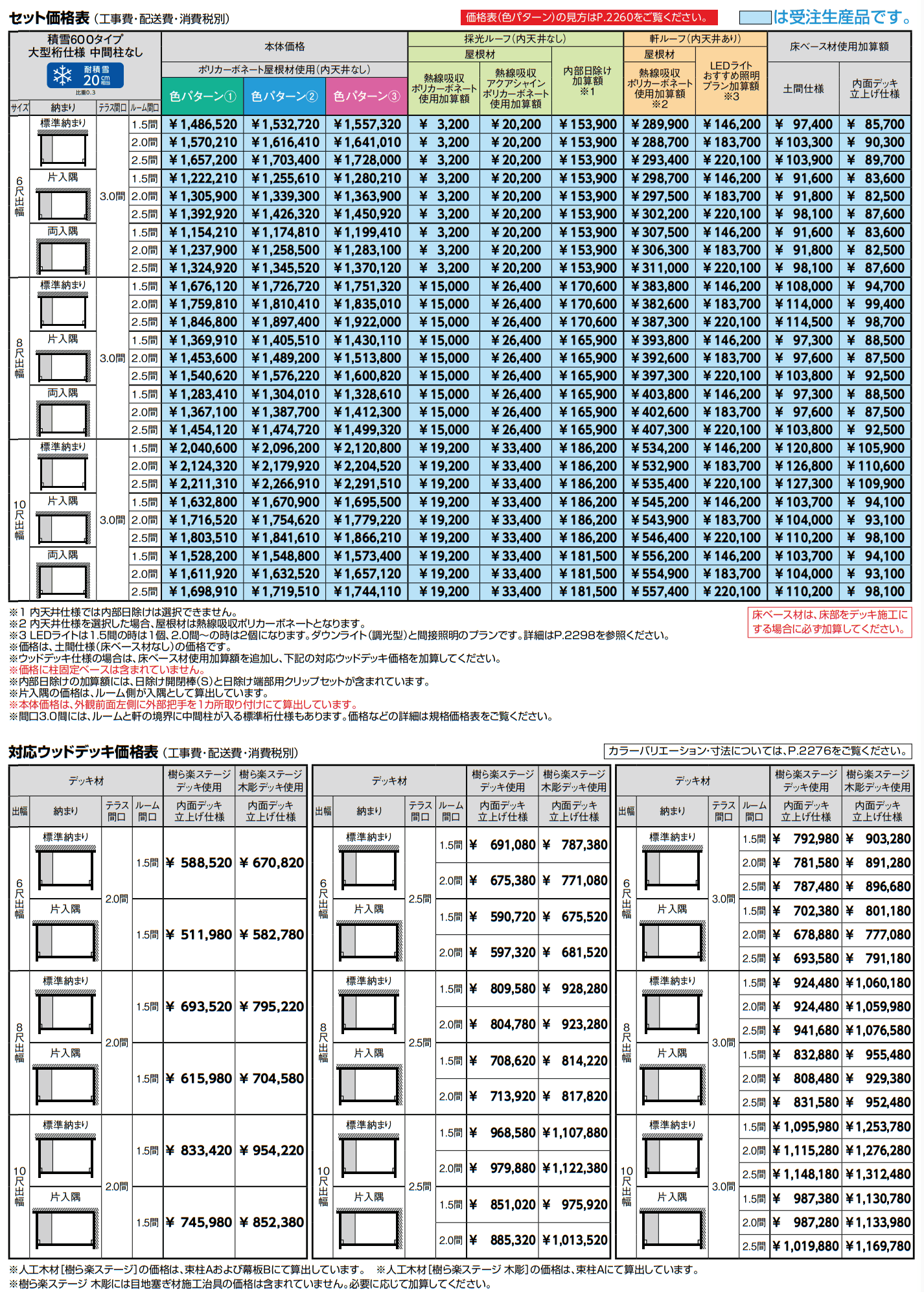924x1292 pixels.
Task: Click the 両入隅 diagram in the 8尺出幅 group
Action: [63, 417]
